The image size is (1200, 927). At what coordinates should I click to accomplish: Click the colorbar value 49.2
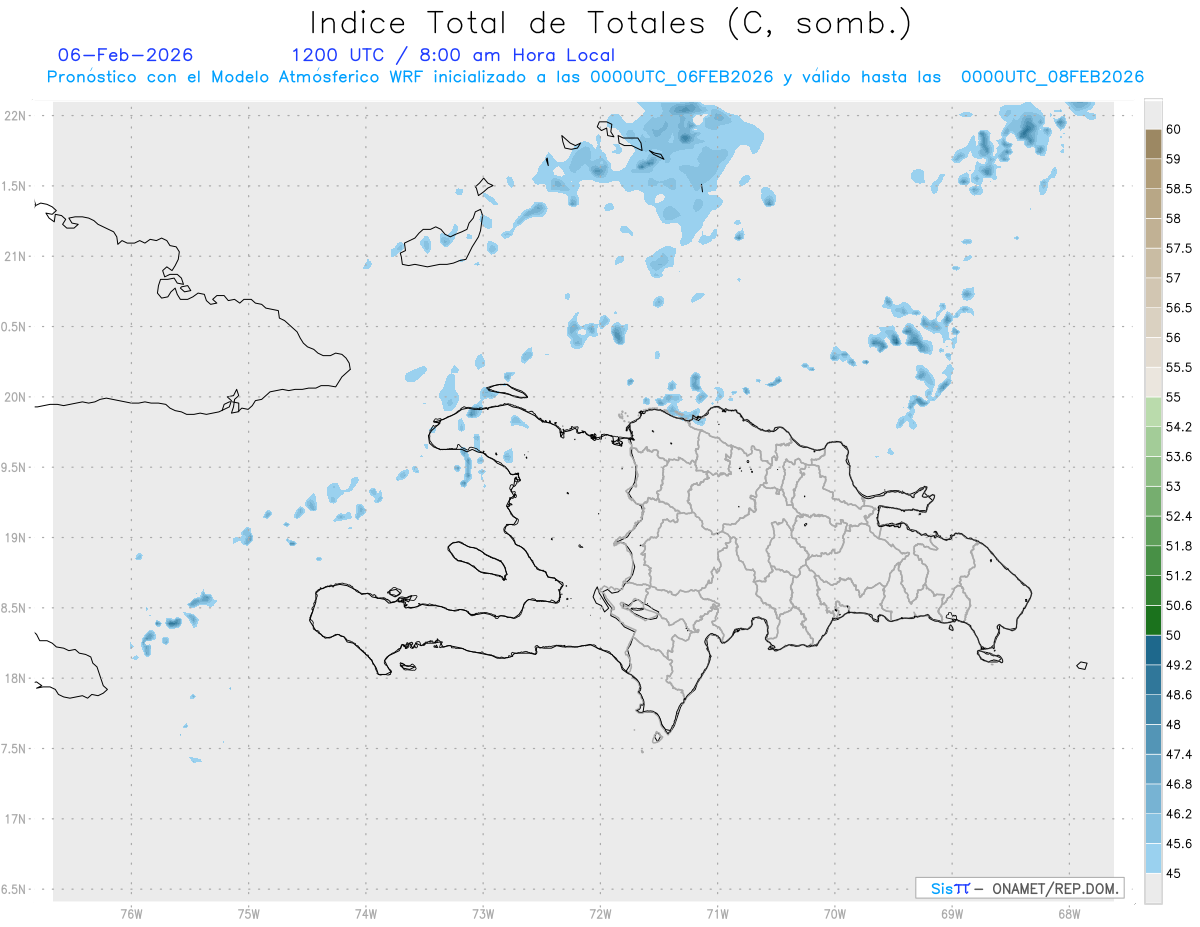(1179, 665)
